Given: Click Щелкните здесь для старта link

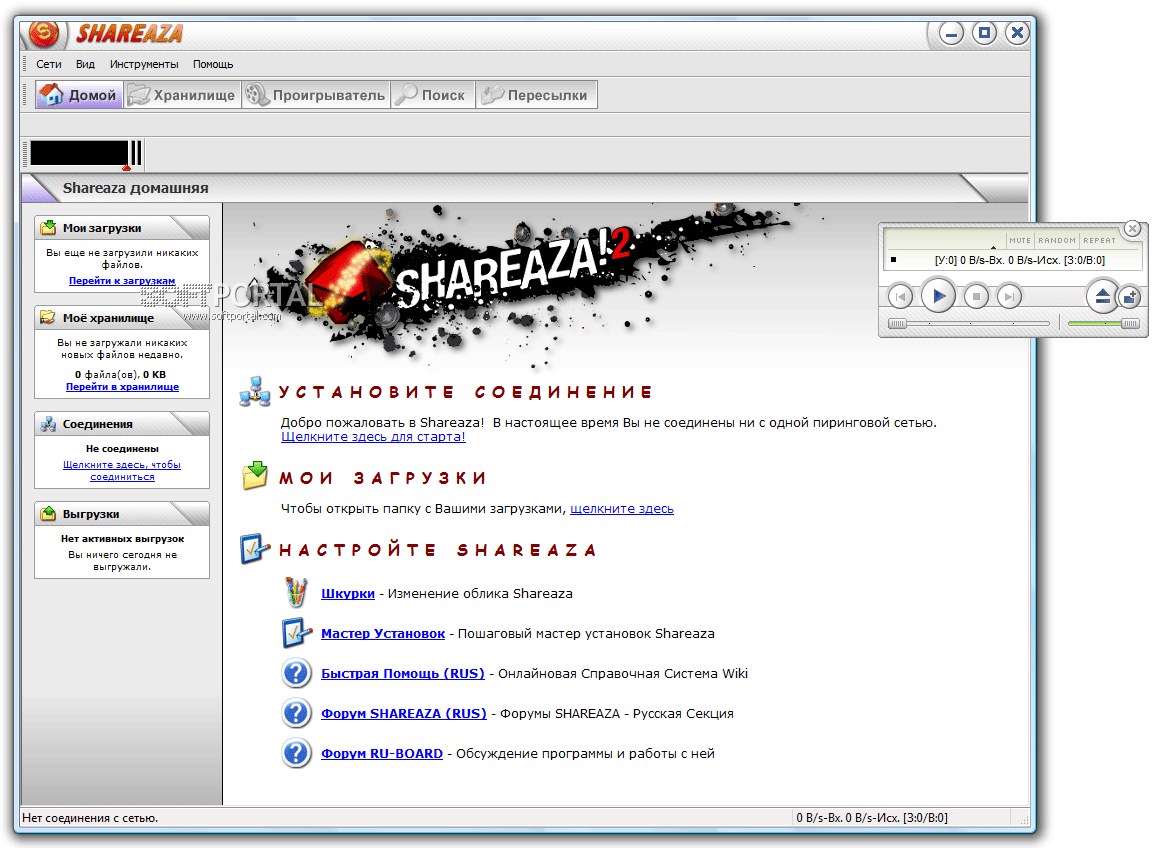Looking at the screenshot, I should pos(373,437).
